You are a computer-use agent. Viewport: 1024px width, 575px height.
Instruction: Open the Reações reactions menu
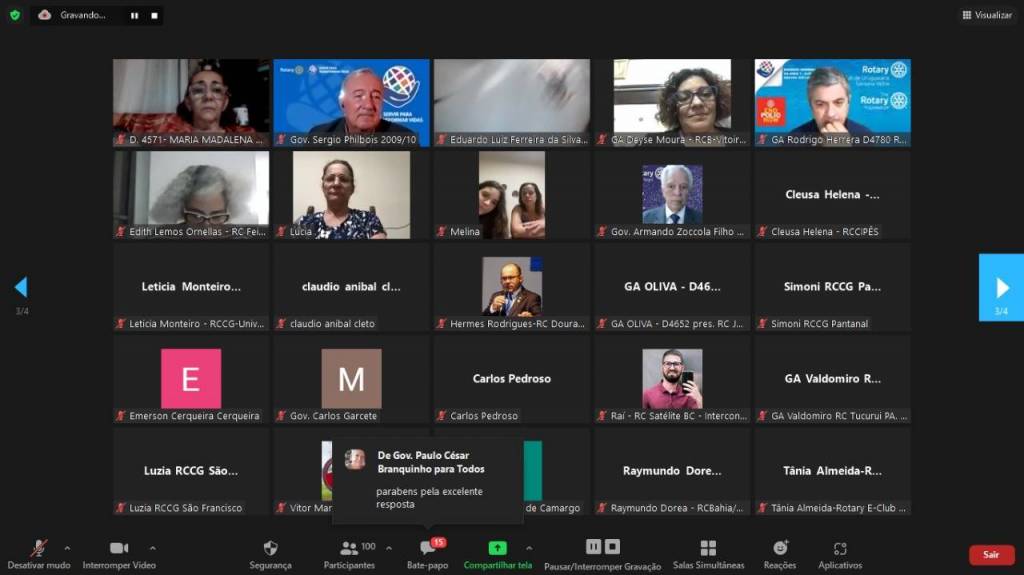click(x=780, y=554)
